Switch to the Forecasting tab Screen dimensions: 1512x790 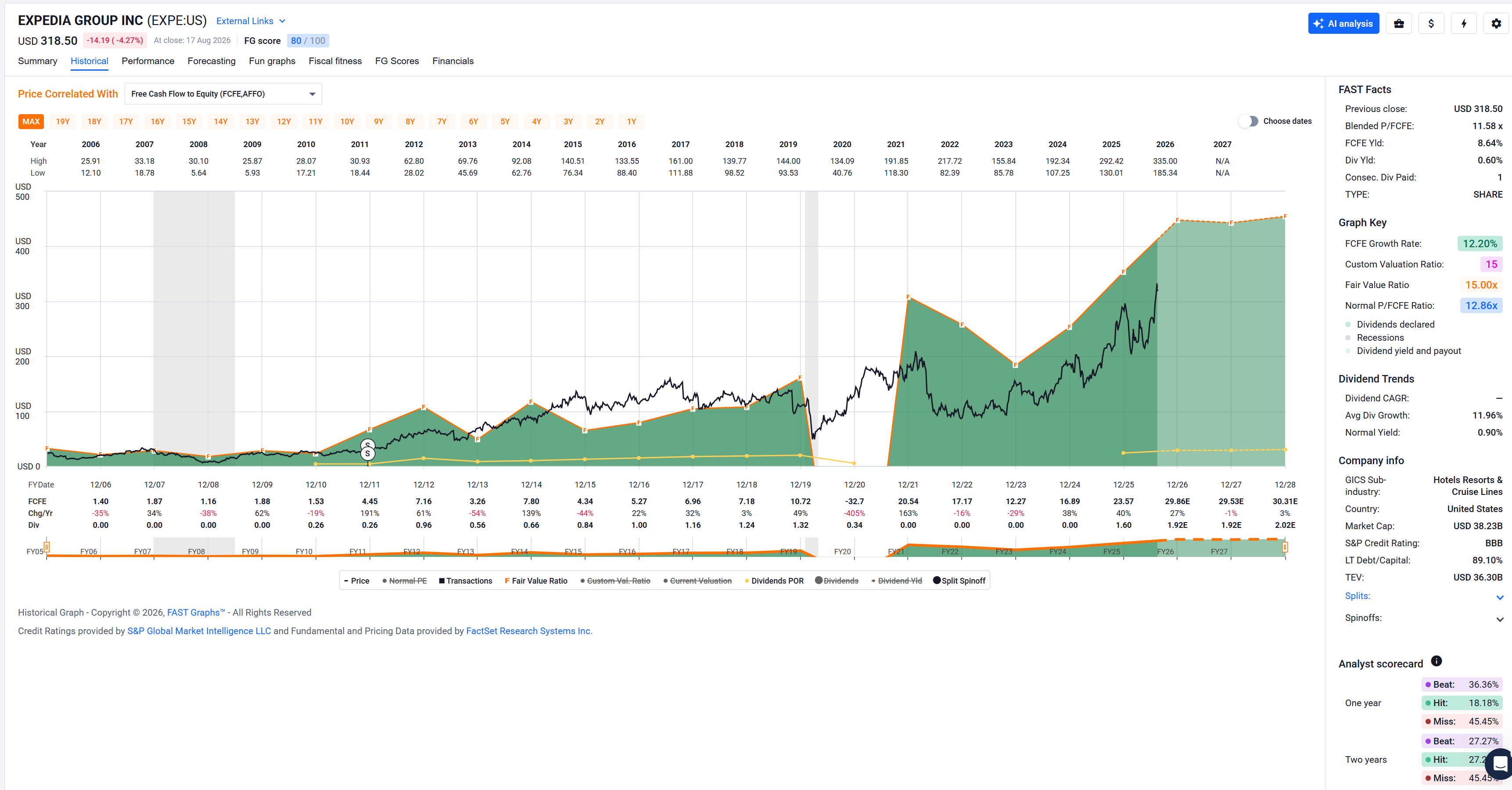211,61
